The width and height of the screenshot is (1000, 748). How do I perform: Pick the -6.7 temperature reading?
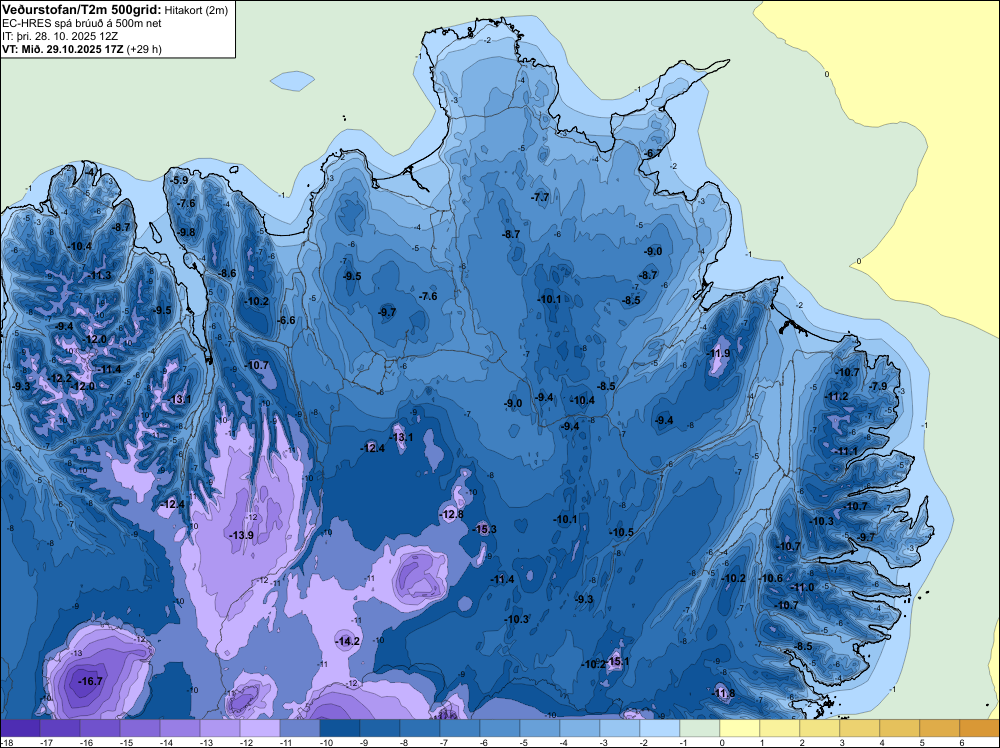coord(653,153)
